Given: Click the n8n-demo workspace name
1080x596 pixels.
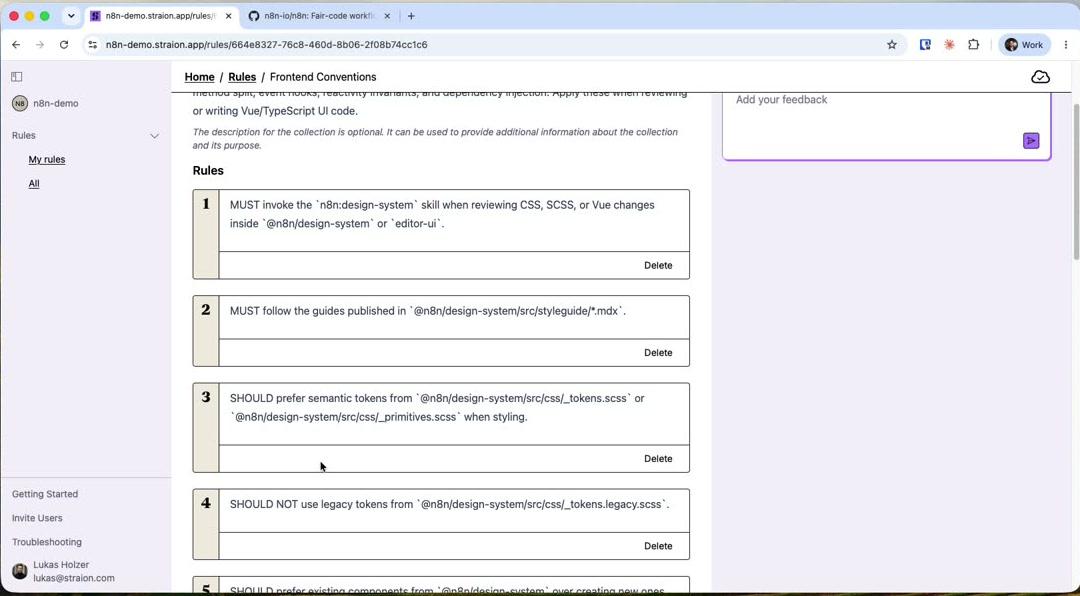Looking at the screenshot, I should click(56, 103).
